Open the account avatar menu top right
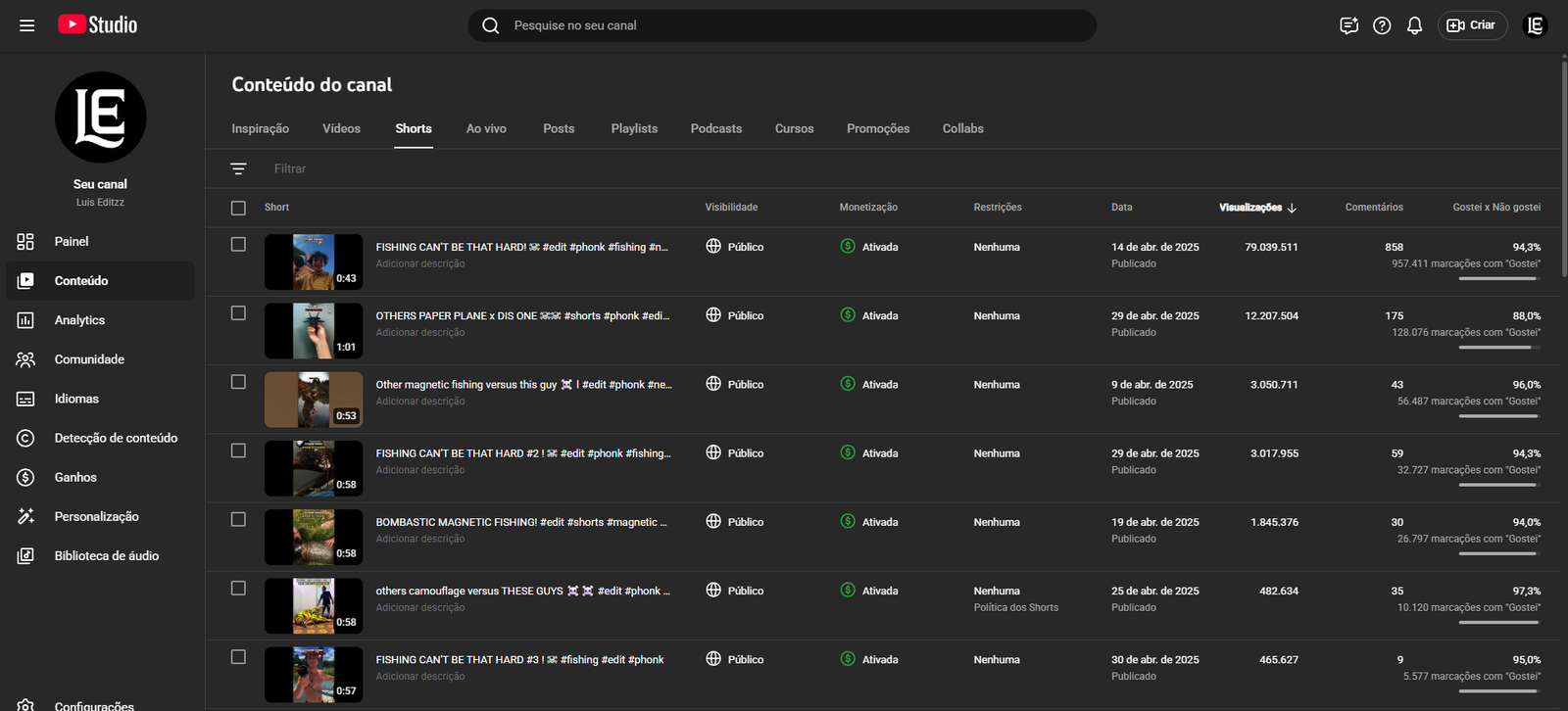This screenshot has width=1568, height=711. pyautogui.click(x=1535, y=25)
